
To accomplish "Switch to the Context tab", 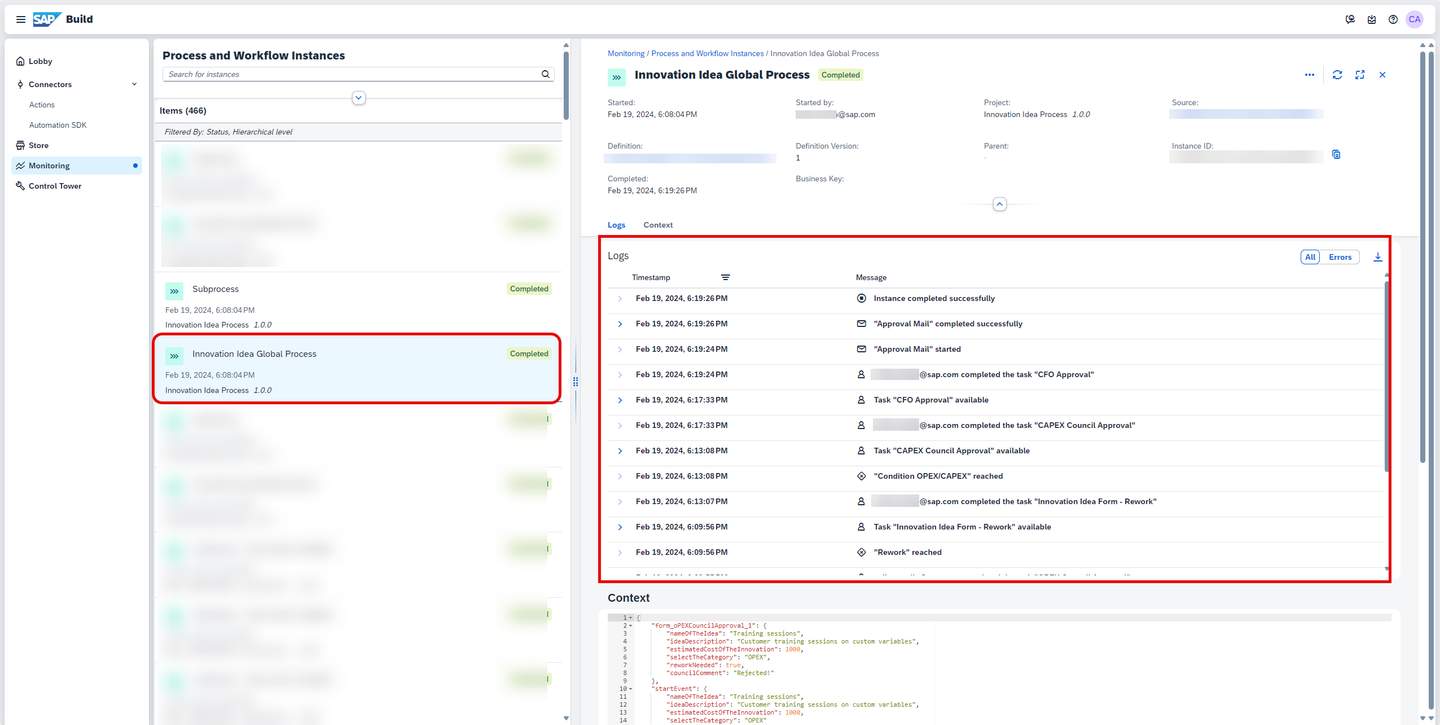I will click(658, 225).
